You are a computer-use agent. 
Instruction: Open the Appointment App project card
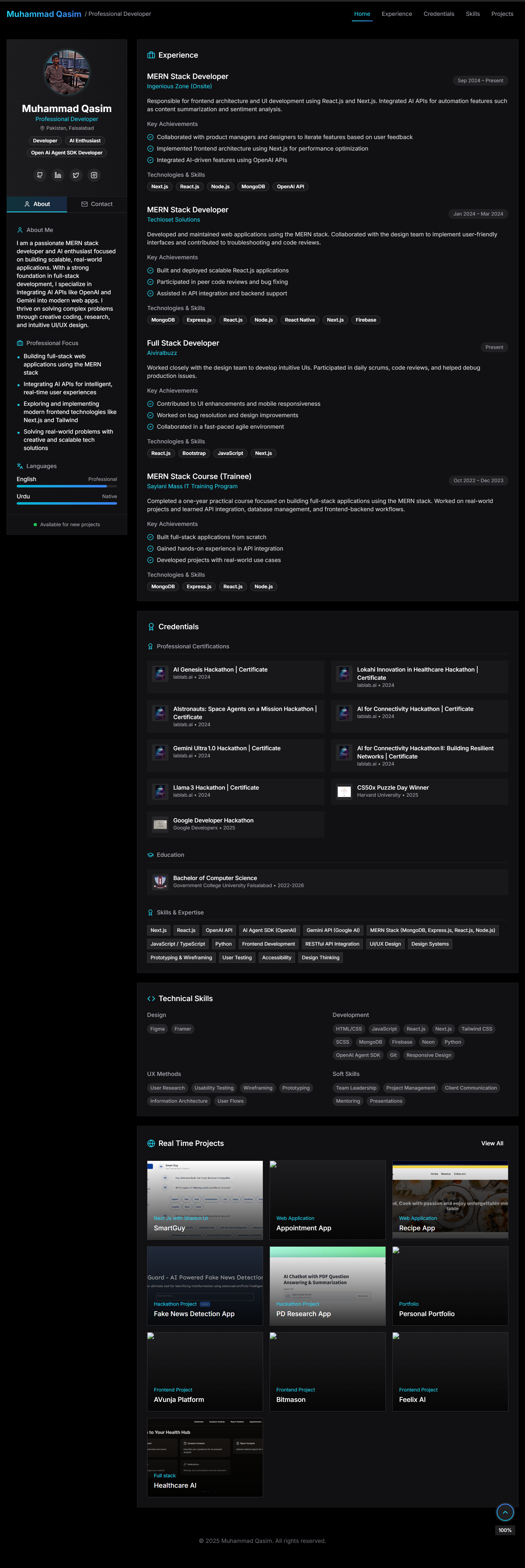click(328, 1200)
